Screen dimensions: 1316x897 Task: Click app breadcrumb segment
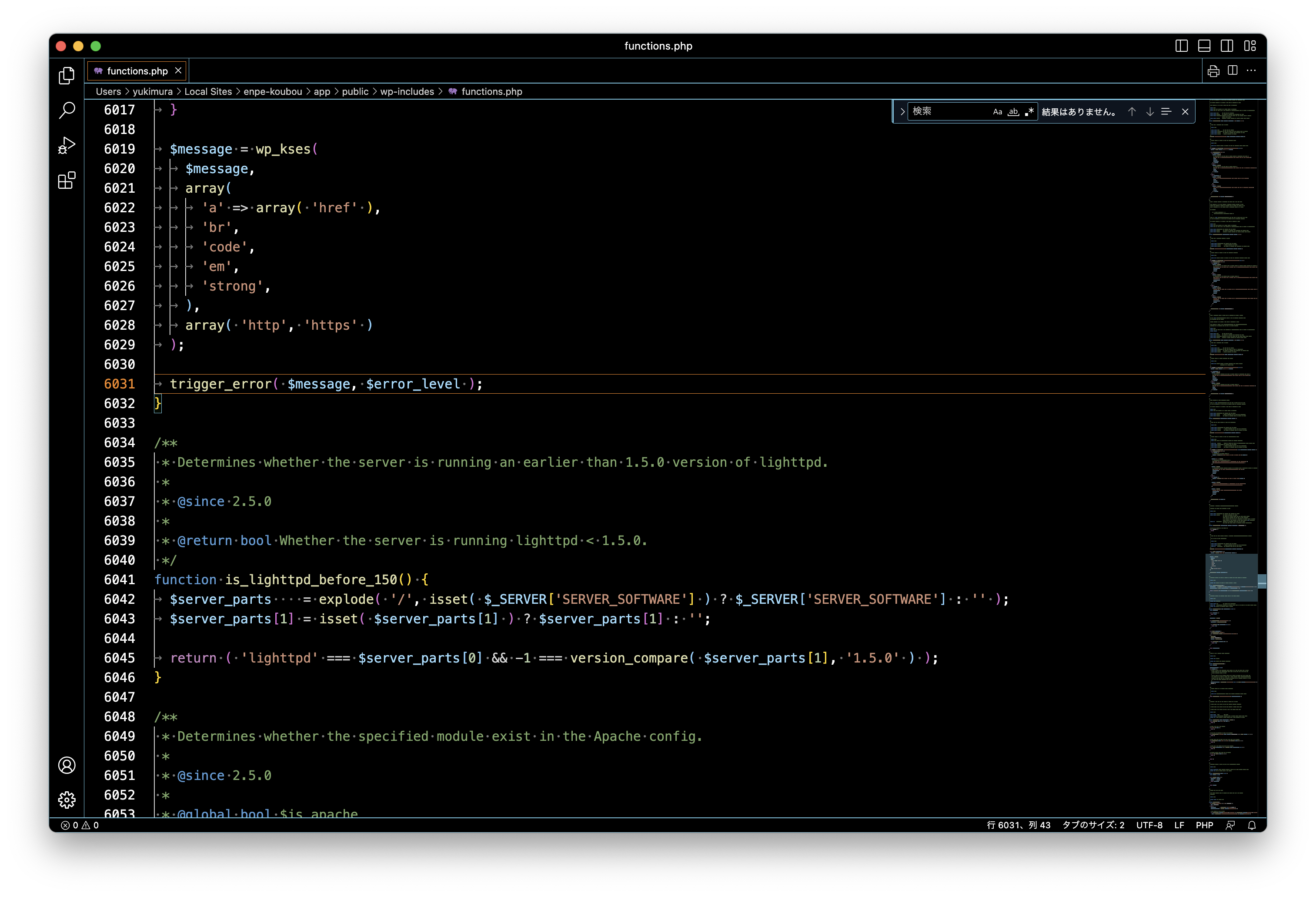[x=322, y=91]
